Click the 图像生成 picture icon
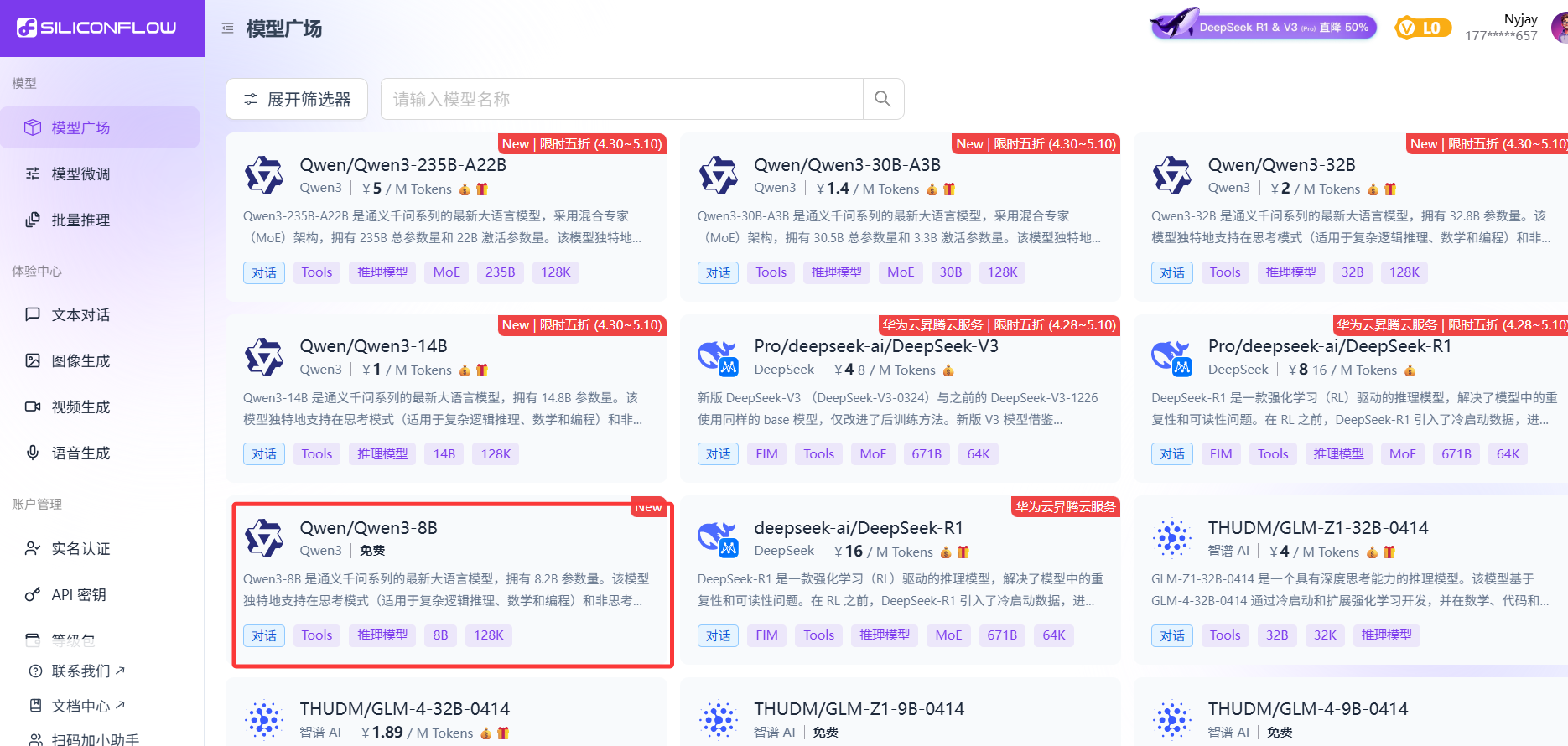Screen dimensions: 1568x746 pyautogui.click(x=33, y=360)
